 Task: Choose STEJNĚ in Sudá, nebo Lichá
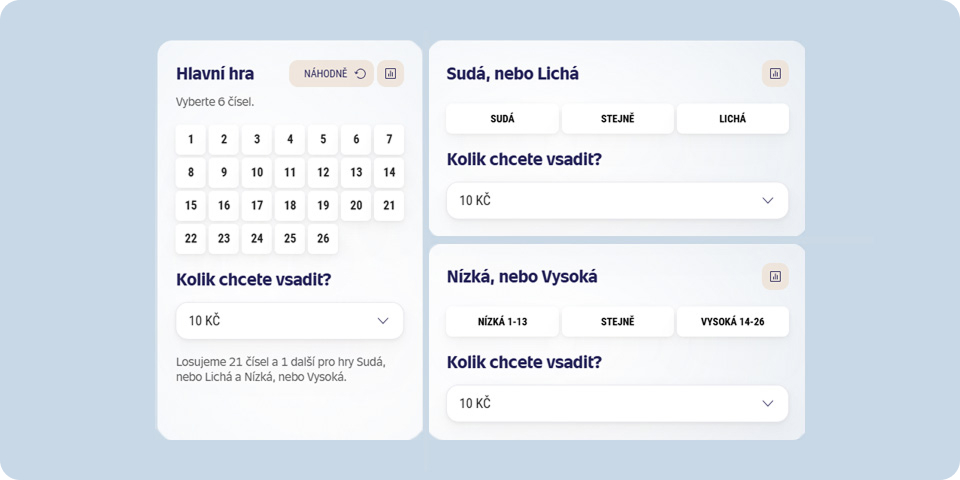[617, 119]
